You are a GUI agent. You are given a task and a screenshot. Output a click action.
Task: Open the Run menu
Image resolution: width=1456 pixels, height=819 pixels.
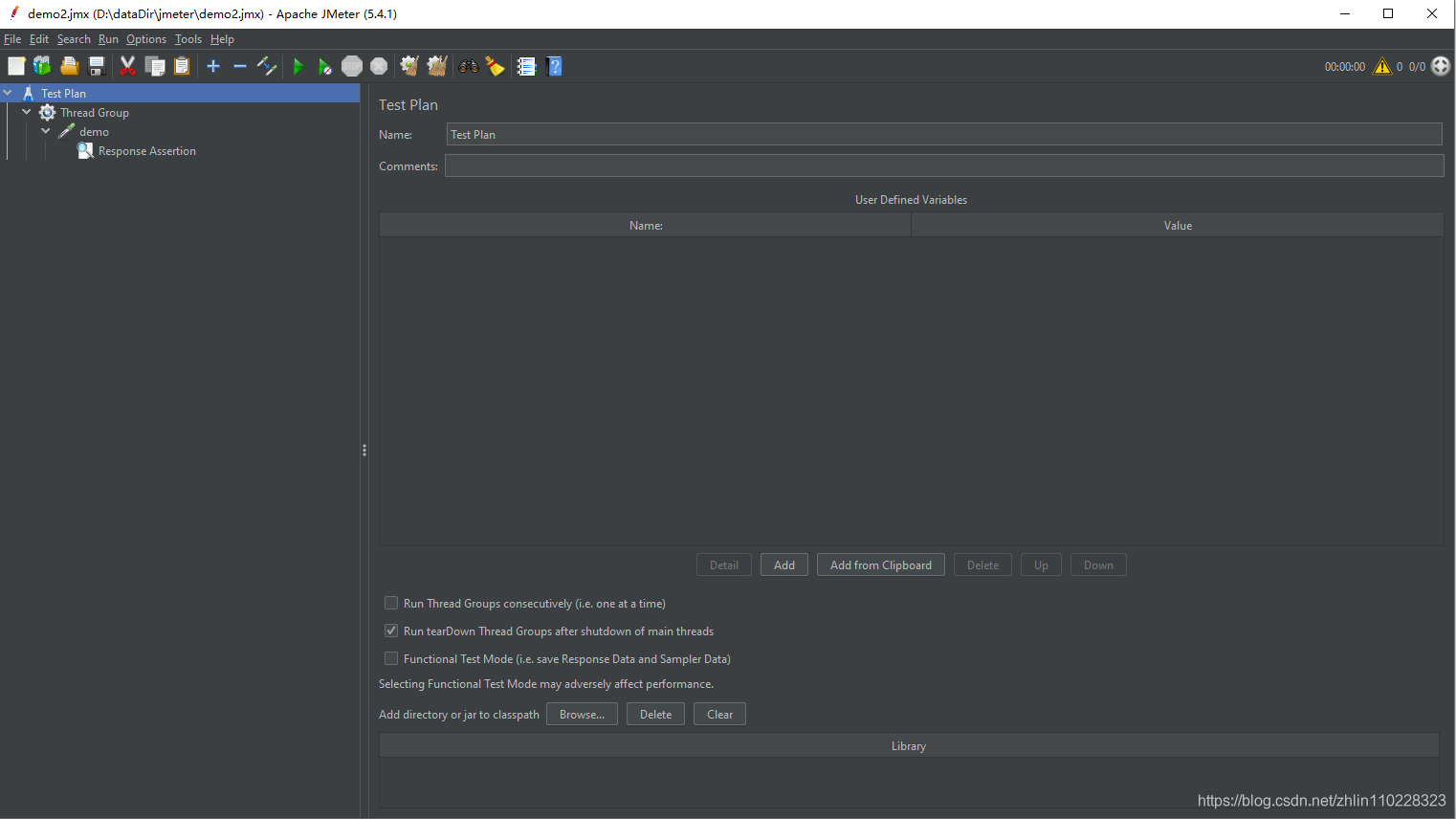(108, 39)
